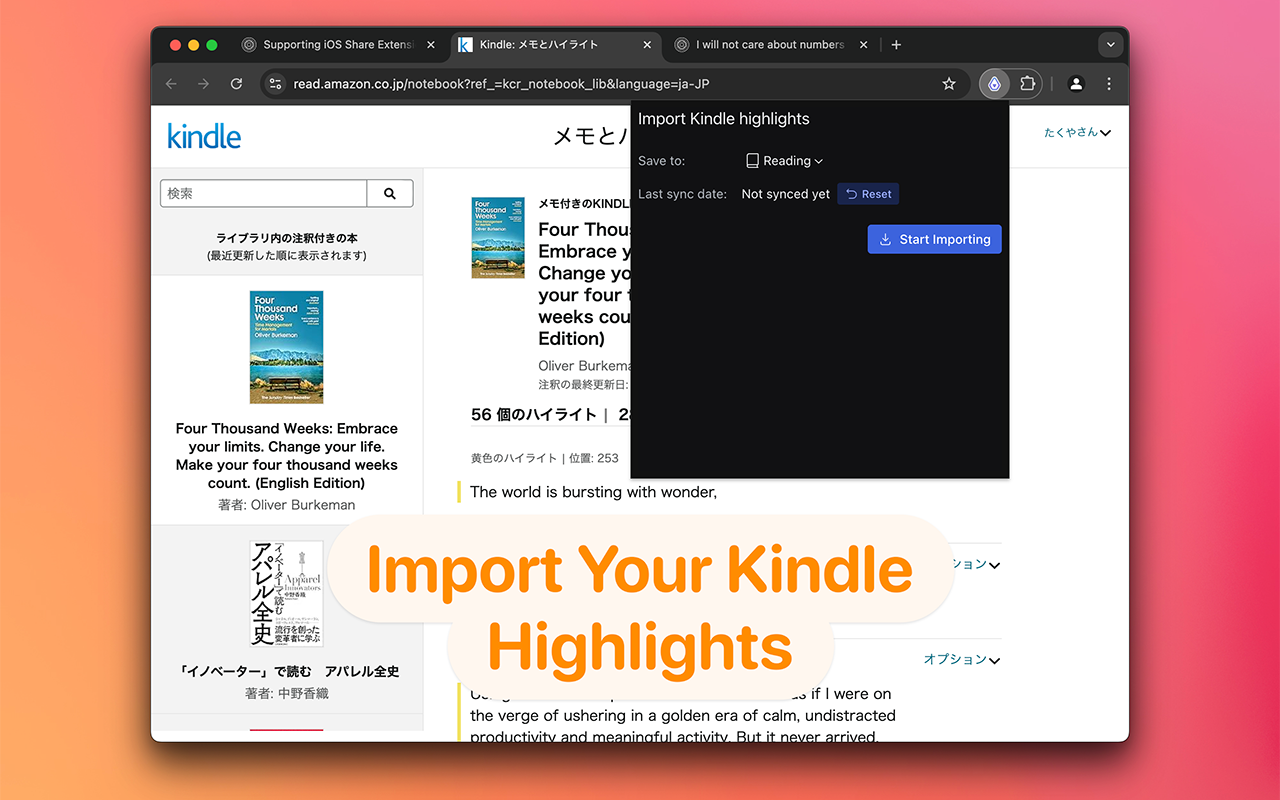The image size is (1280, 800).
Task: Click the search magnifier button
Action: coord(390,194)
